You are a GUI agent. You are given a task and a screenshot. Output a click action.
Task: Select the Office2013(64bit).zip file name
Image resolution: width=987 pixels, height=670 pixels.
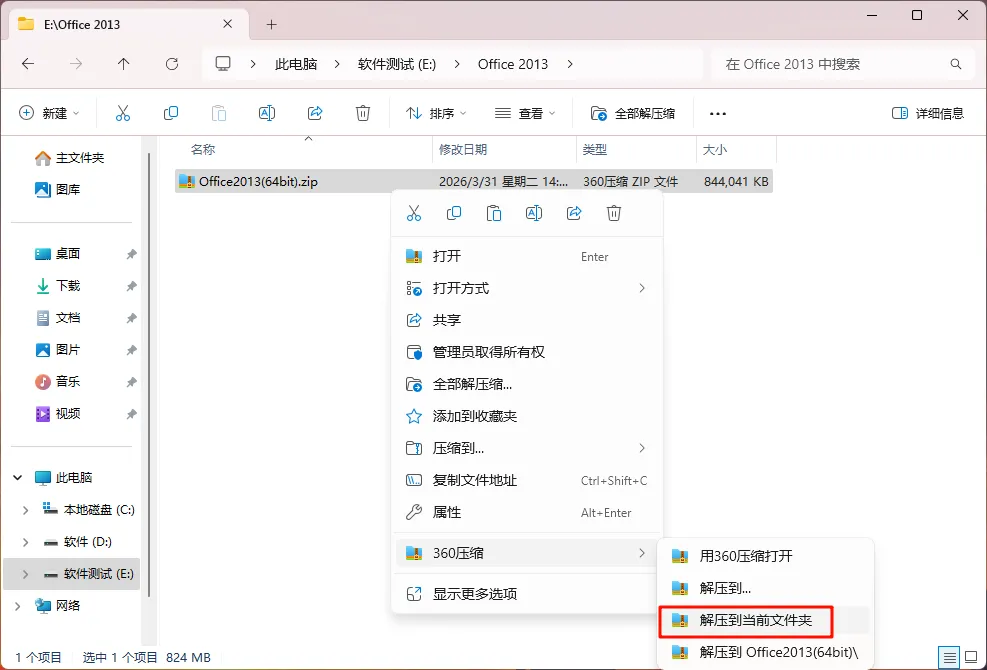[258, 182]
